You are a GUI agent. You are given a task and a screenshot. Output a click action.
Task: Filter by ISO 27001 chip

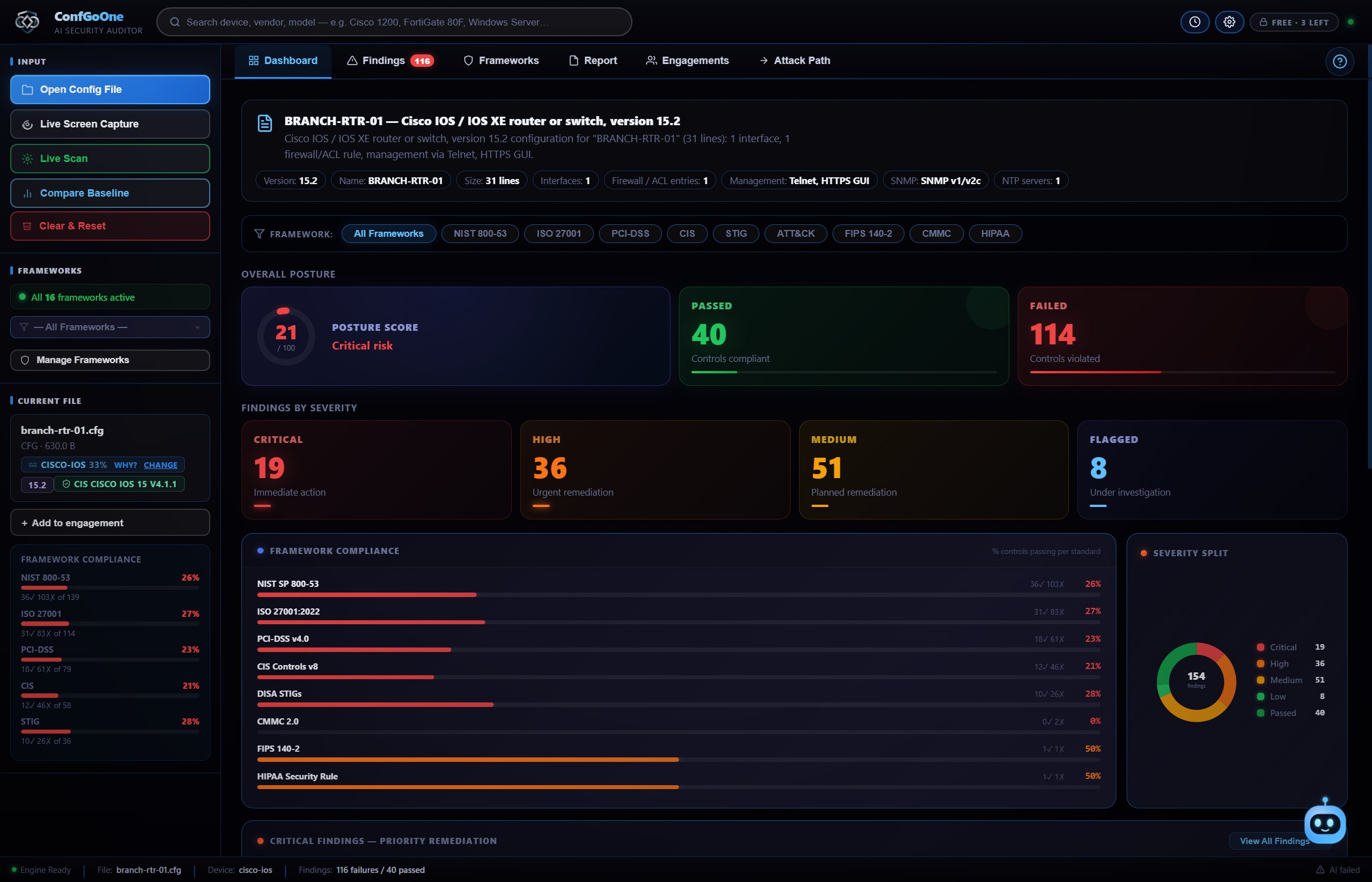click(x=559, y=234)
